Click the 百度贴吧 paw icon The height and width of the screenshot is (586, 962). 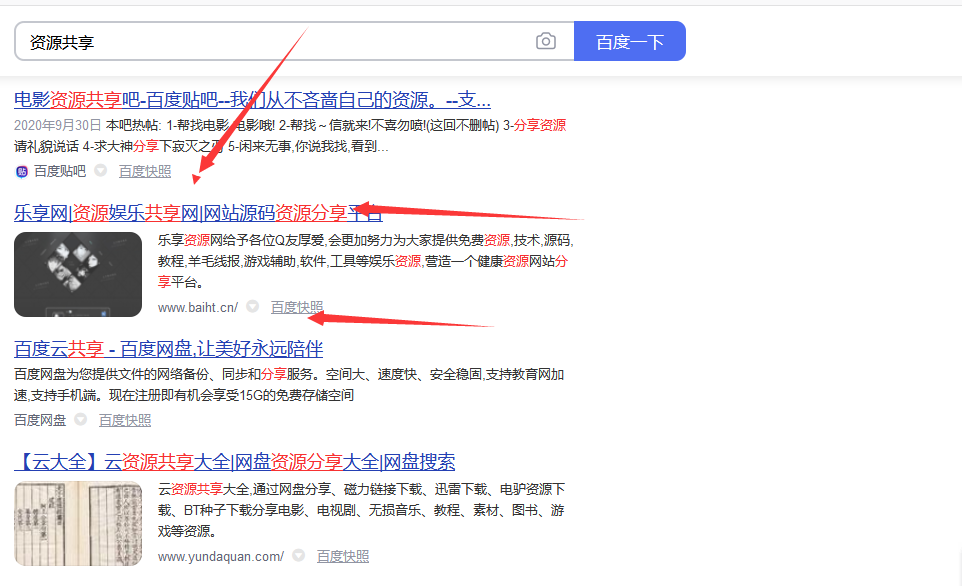point(21,172)
